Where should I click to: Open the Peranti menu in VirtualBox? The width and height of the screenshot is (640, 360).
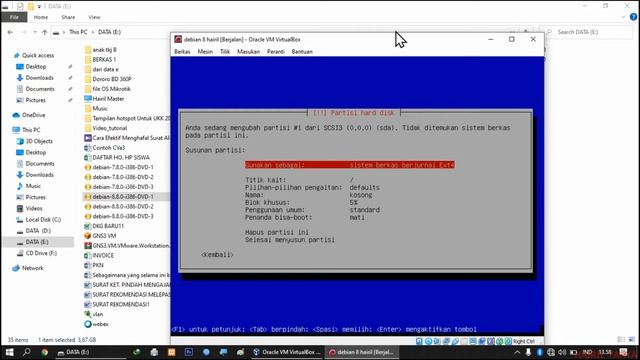[276, 51]
